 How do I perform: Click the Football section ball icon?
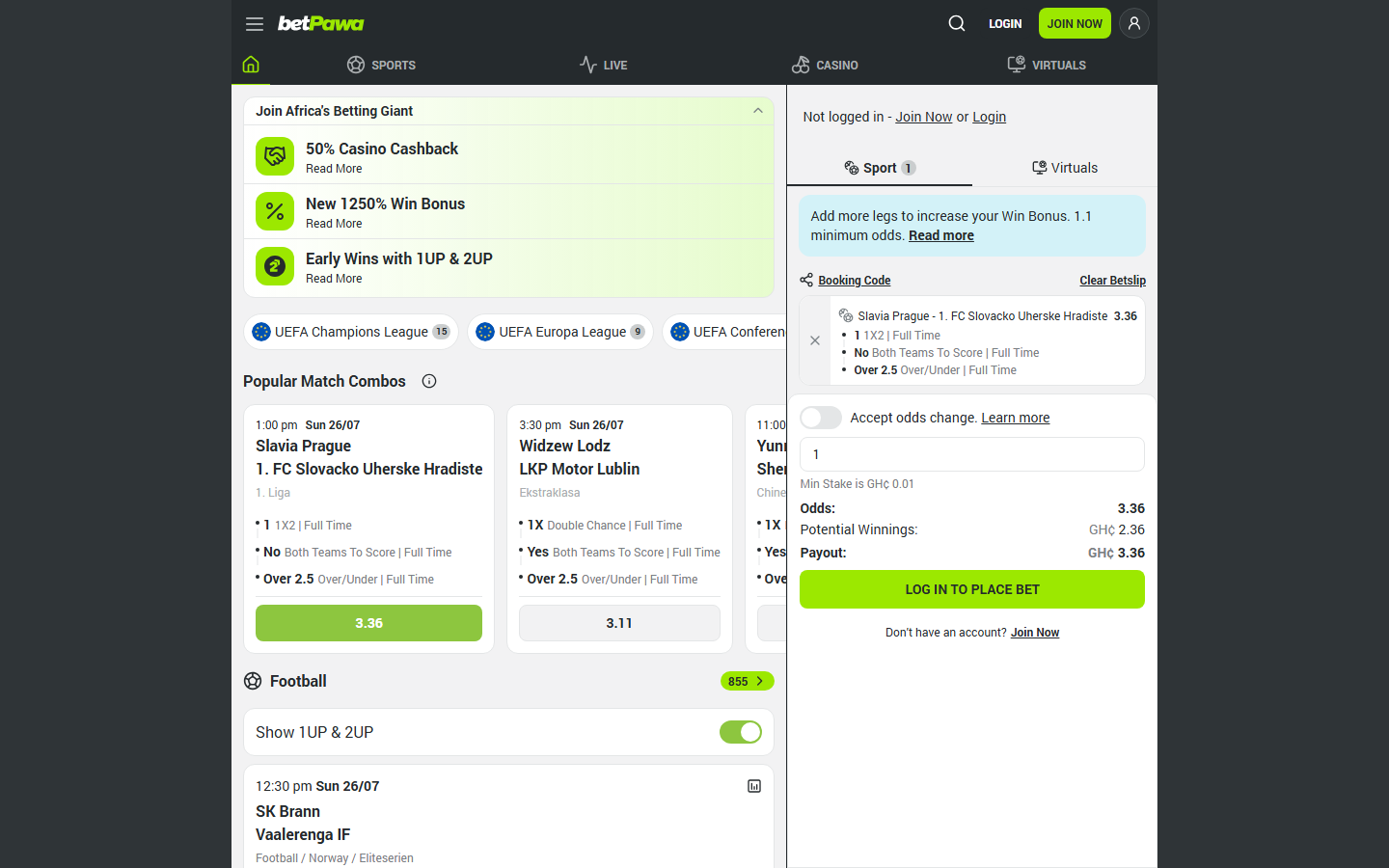click(253, 681)
